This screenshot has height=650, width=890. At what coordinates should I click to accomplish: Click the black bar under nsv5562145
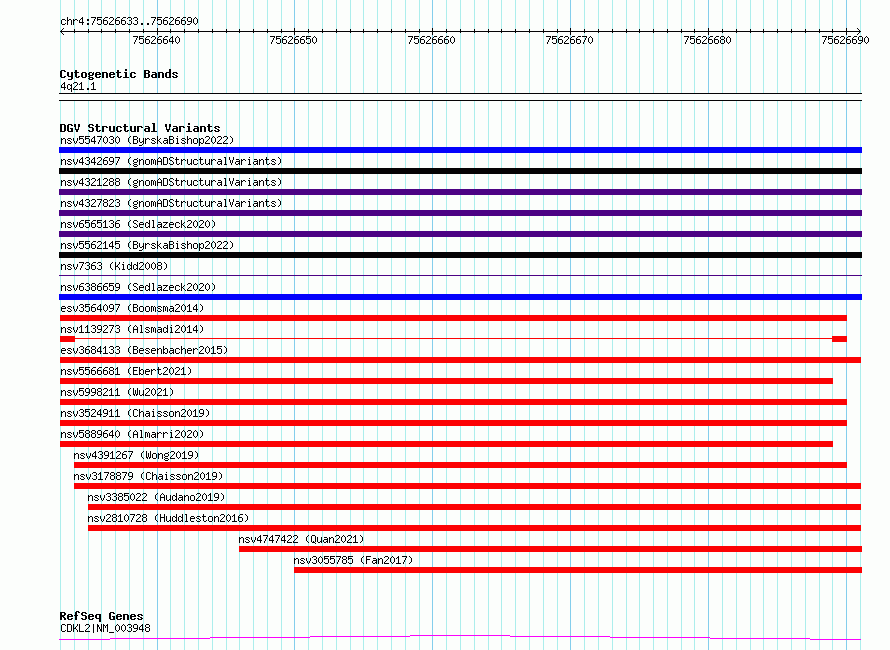tap(460, 255)
